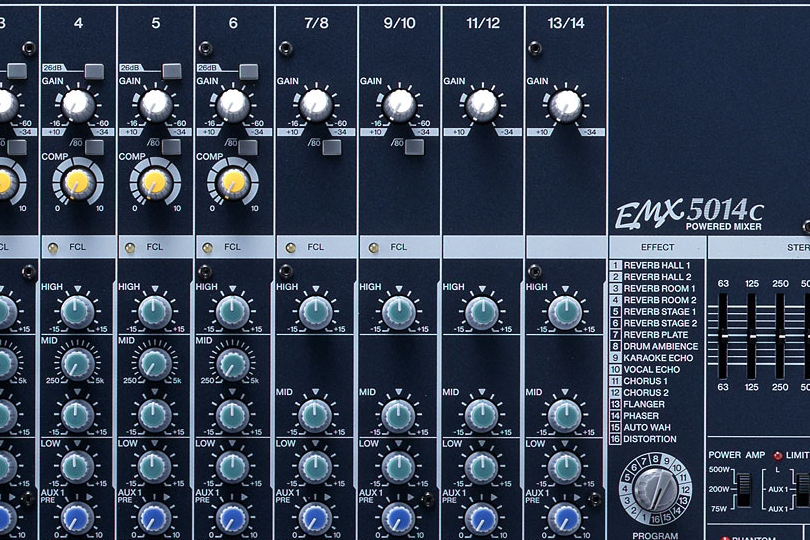Click the channel 7/8 GAIN knob
Viewport: 810px width, 540px height.
(x=316, y=105)
